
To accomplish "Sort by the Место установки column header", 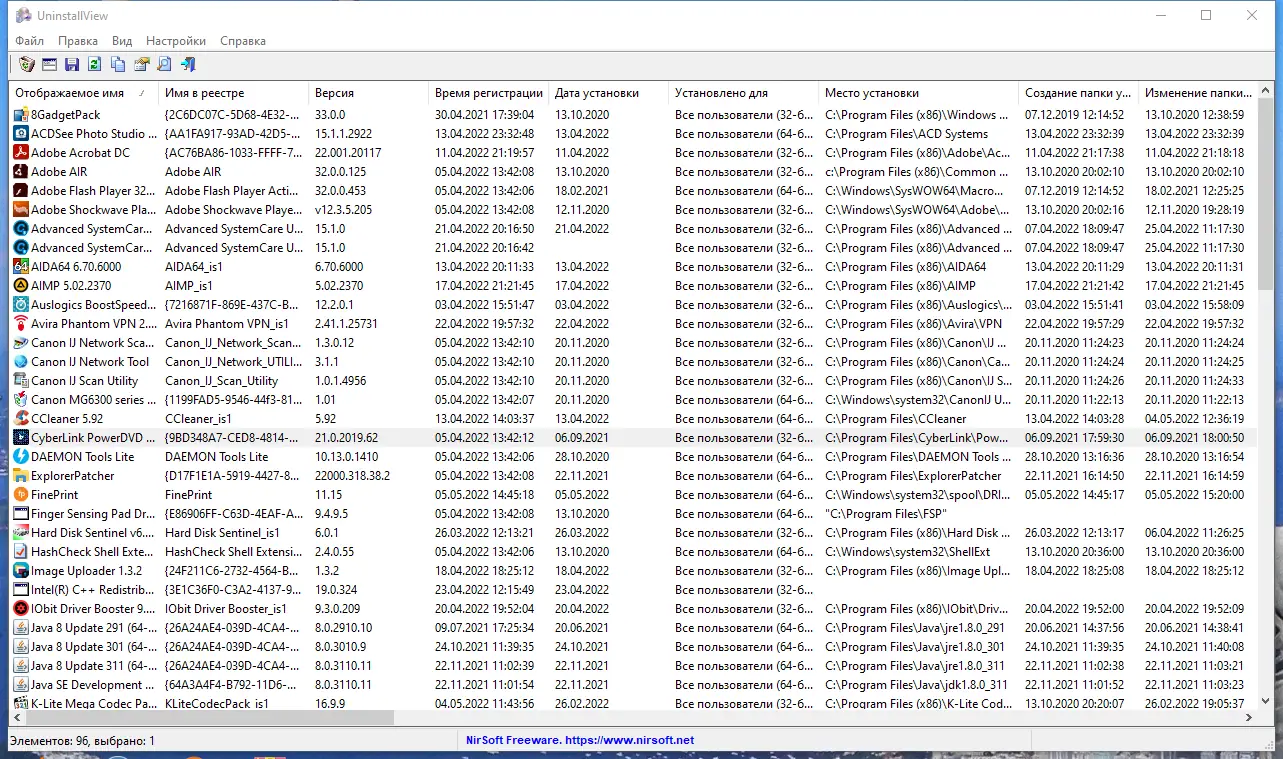I will point(919,93).
